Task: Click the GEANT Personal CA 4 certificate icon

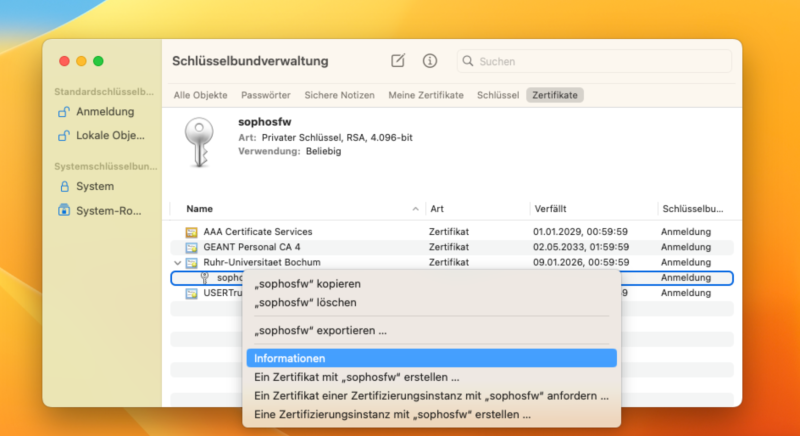Action: pos(191,247)
